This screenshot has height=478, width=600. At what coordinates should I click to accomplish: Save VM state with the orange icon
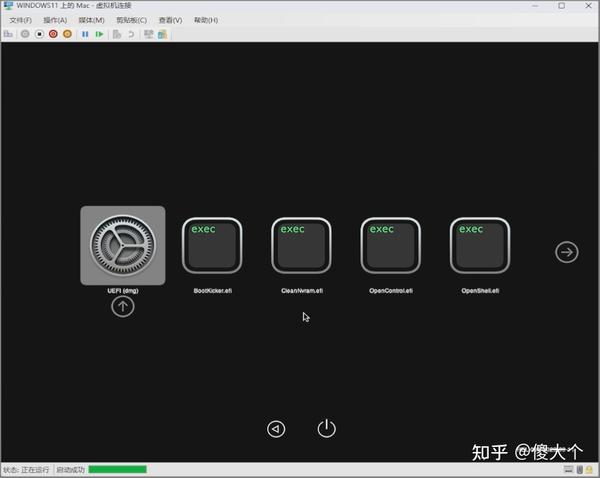(67, 34)
